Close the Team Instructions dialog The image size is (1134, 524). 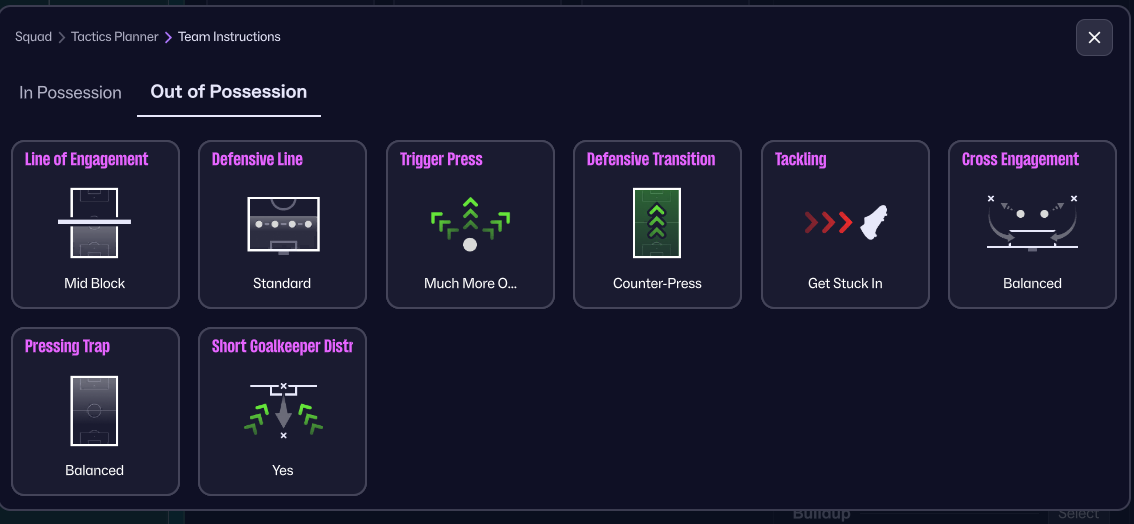[1094, 37]
